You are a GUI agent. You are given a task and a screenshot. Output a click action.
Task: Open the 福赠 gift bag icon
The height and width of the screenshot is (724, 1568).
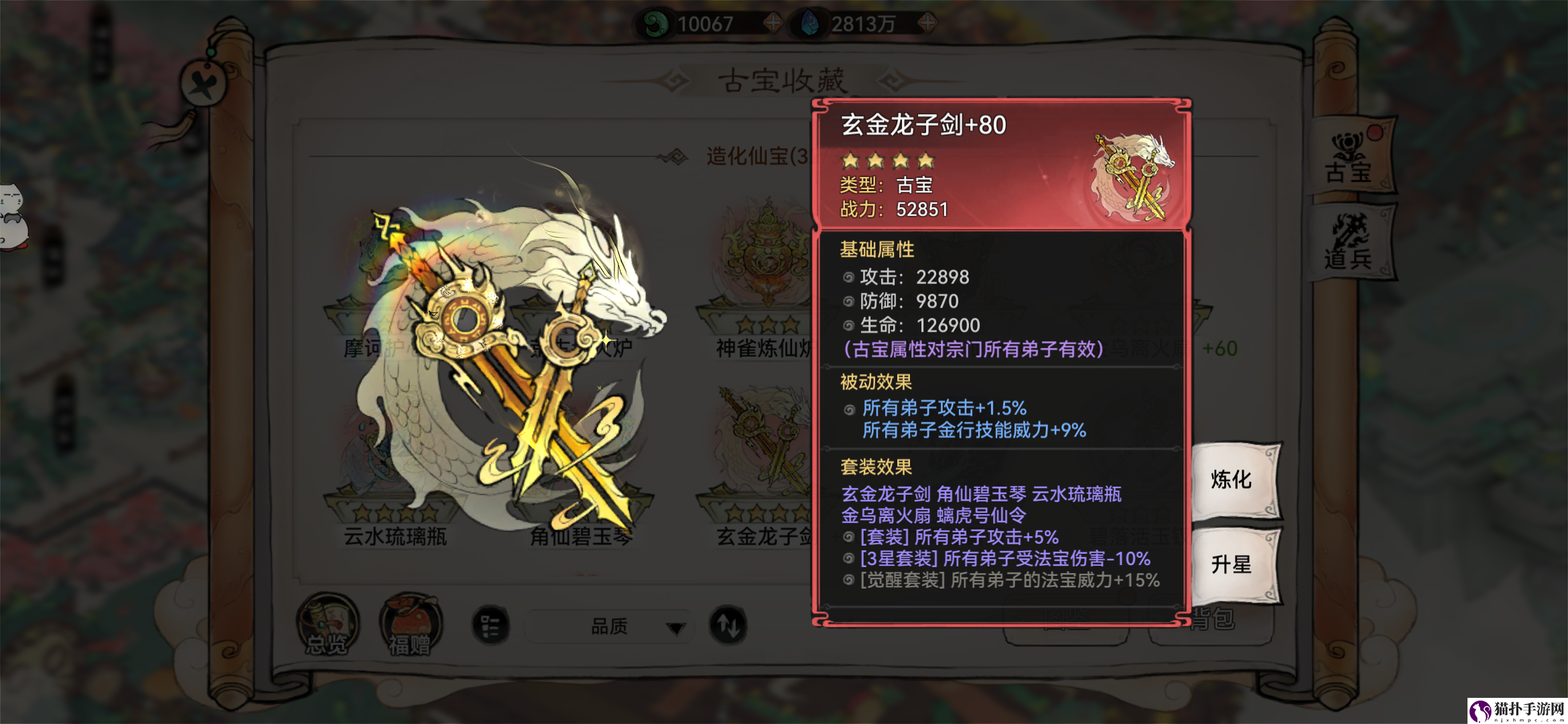(x=410, y=625)
